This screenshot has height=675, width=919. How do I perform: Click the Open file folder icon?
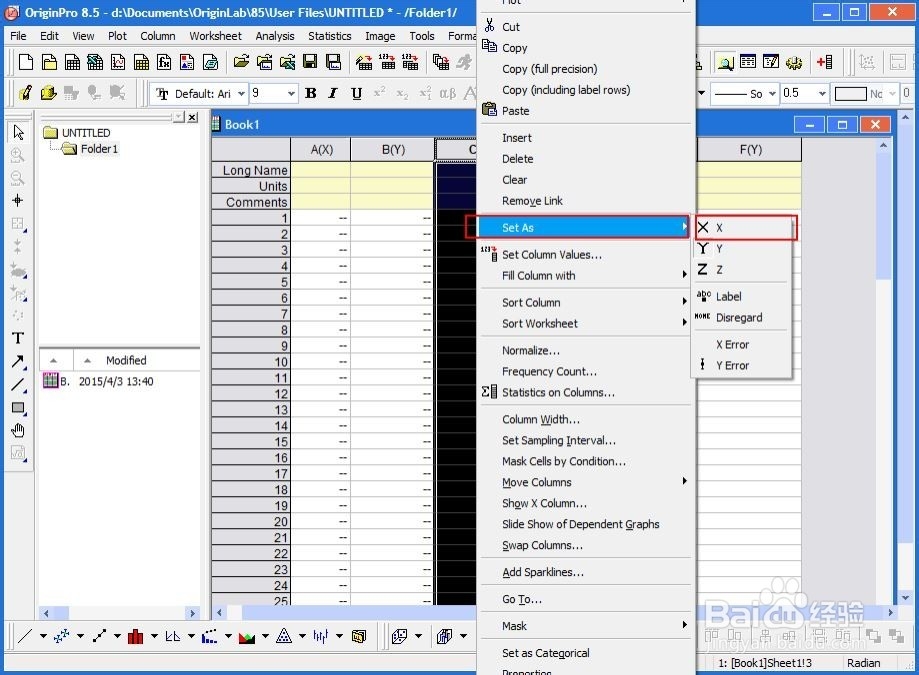[241, 62]
